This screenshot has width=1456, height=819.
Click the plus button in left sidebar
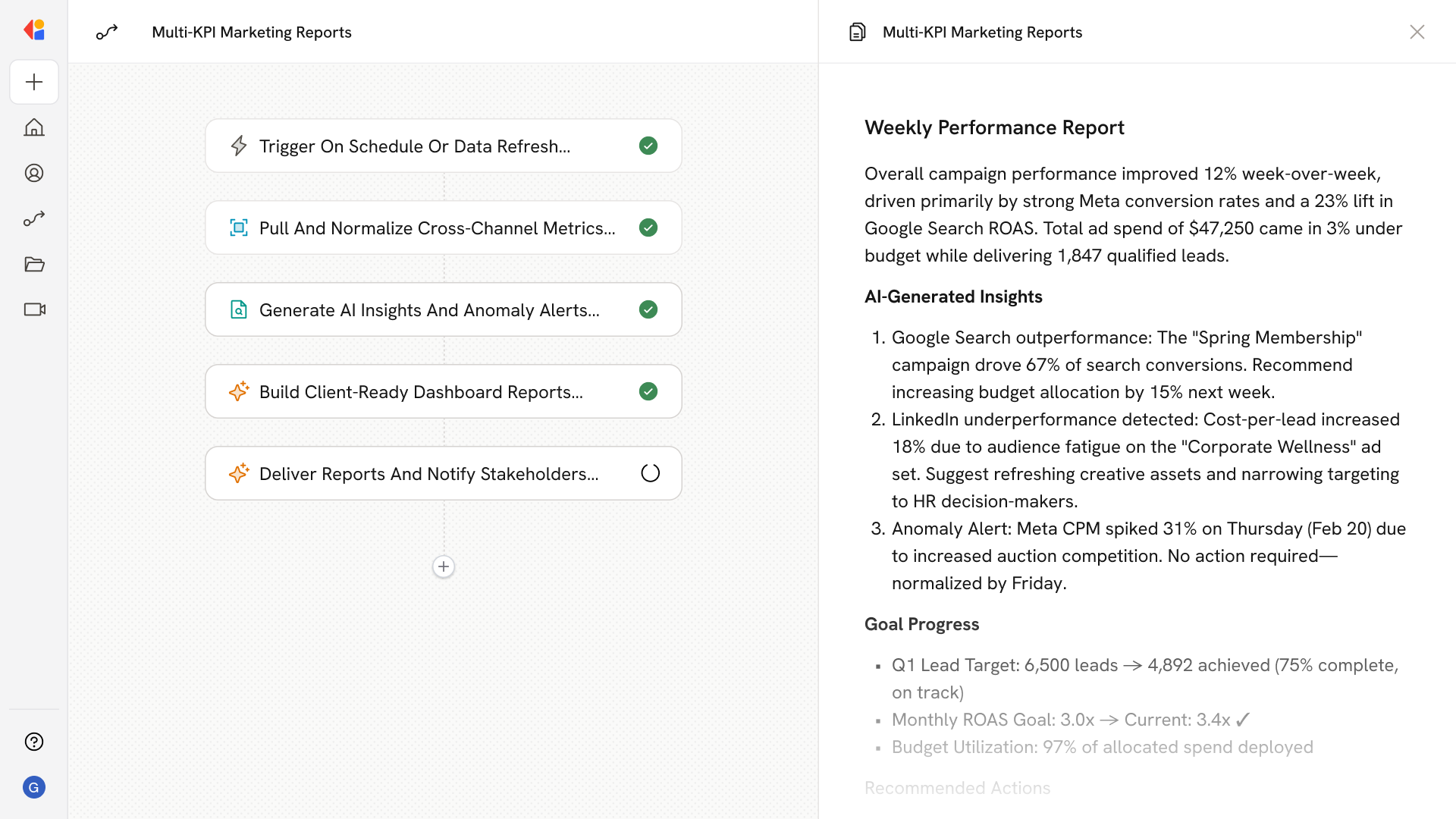[x=34, y=82]
